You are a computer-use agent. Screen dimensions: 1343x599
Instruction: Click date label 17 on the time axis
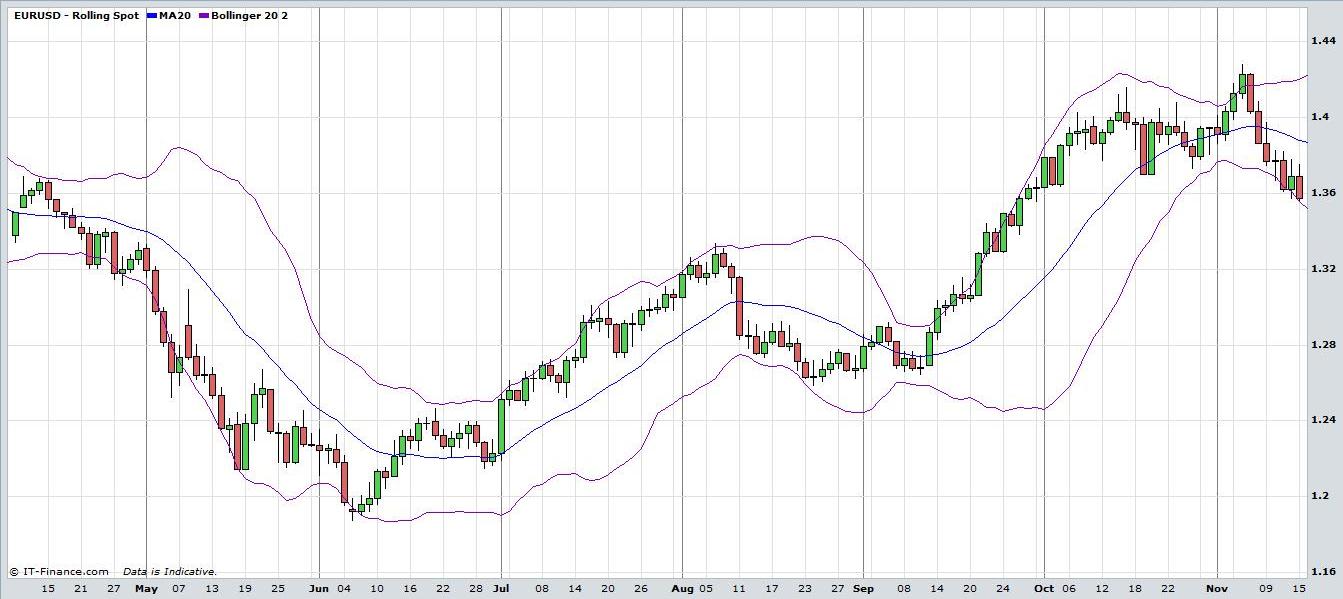tap(772, 589)
